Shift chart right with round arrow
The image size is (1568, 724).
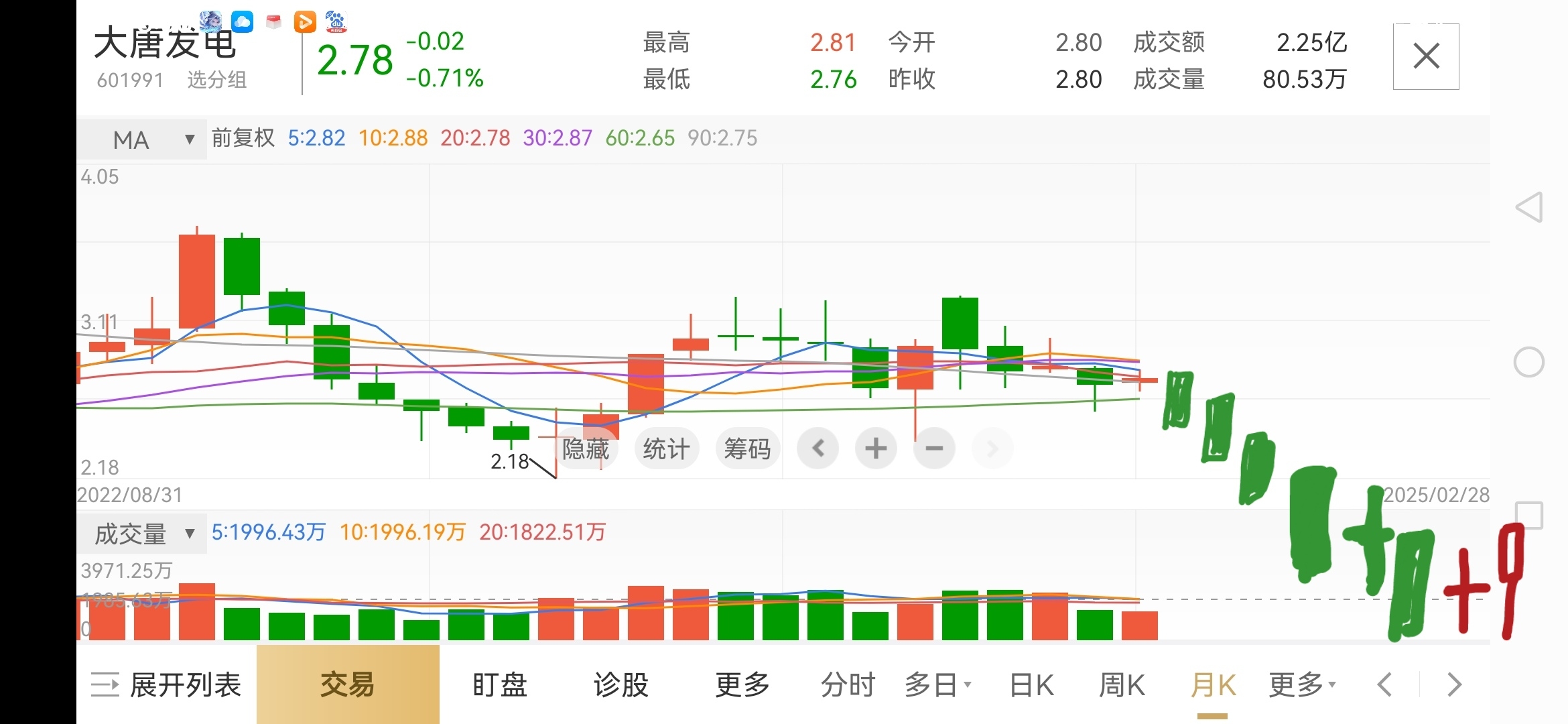coord(992,448)
